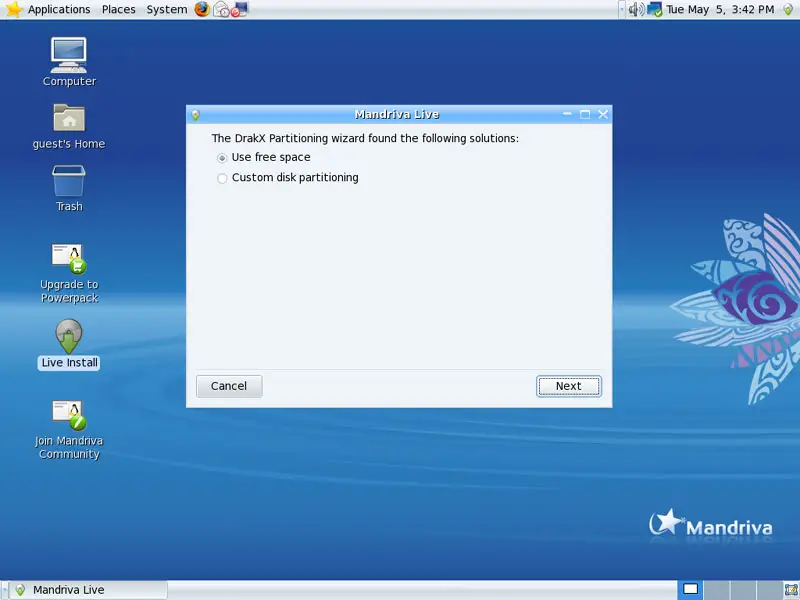Click the star logo main menu icon

click(14, 9)
